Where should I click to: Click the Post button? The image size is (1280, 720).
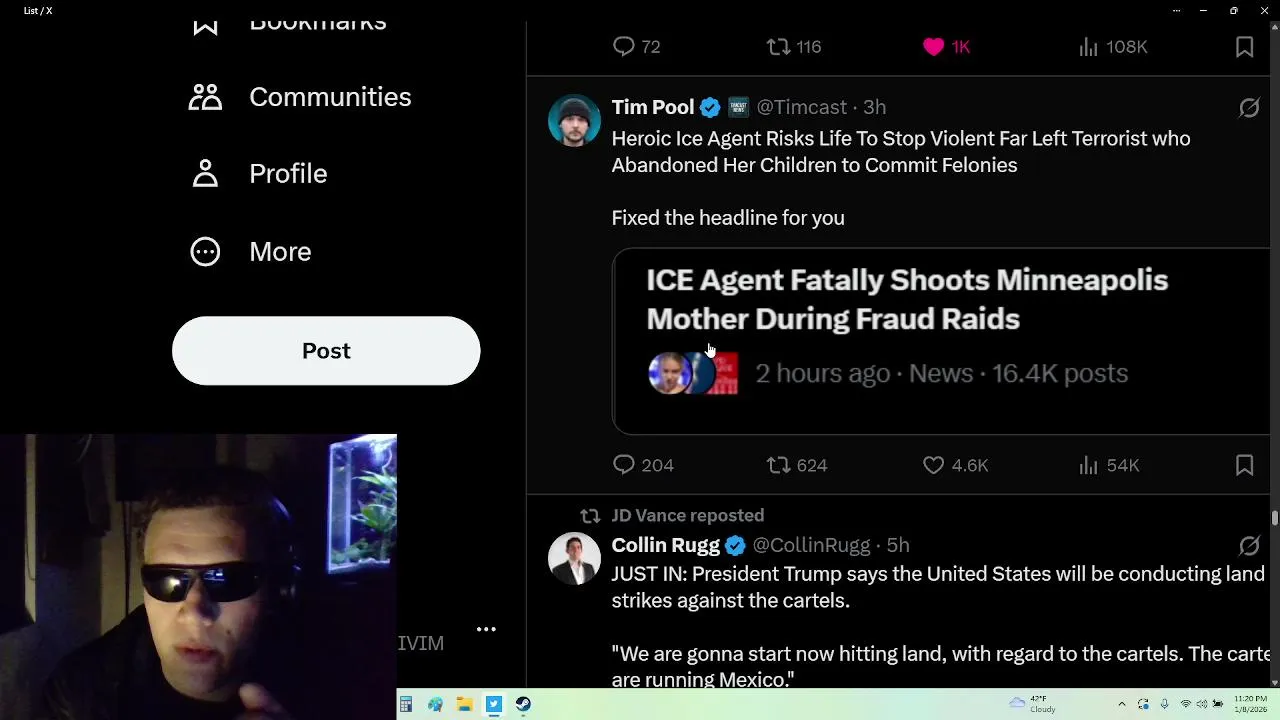point(326,351)
